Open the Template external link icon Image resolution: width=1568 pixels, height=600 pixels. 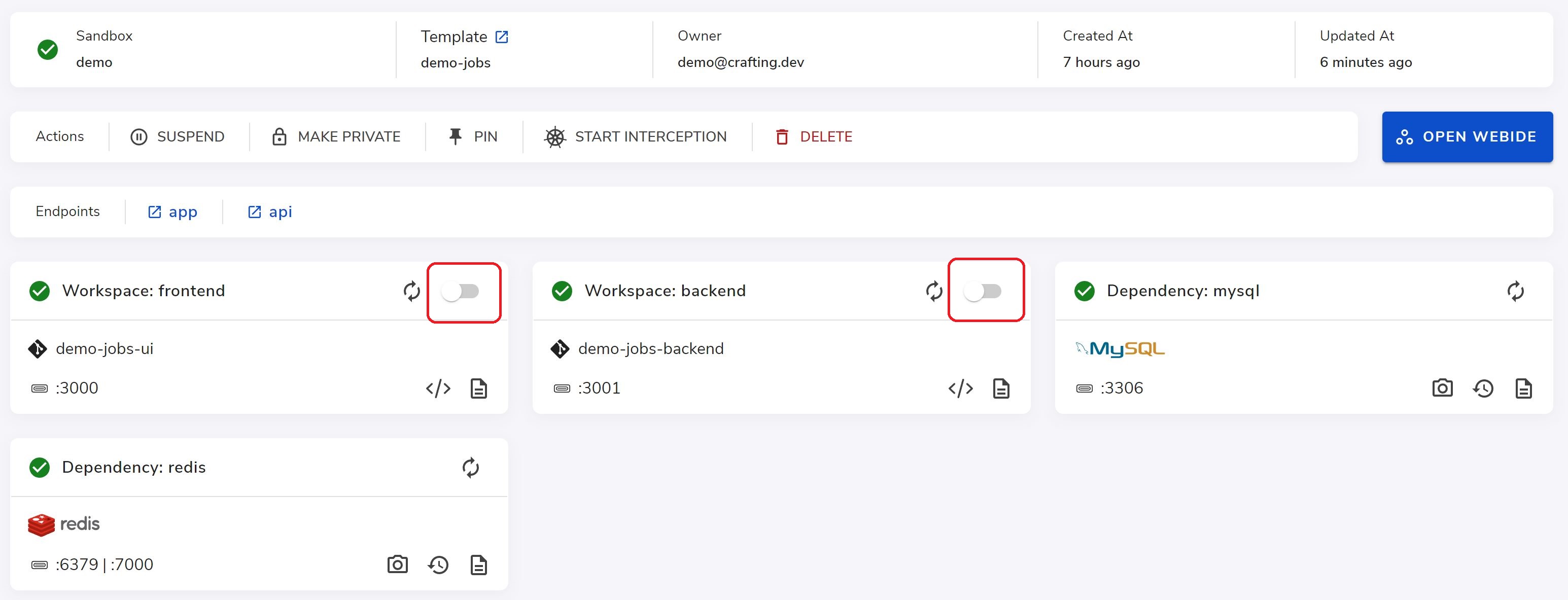click(x=502, y=37)
